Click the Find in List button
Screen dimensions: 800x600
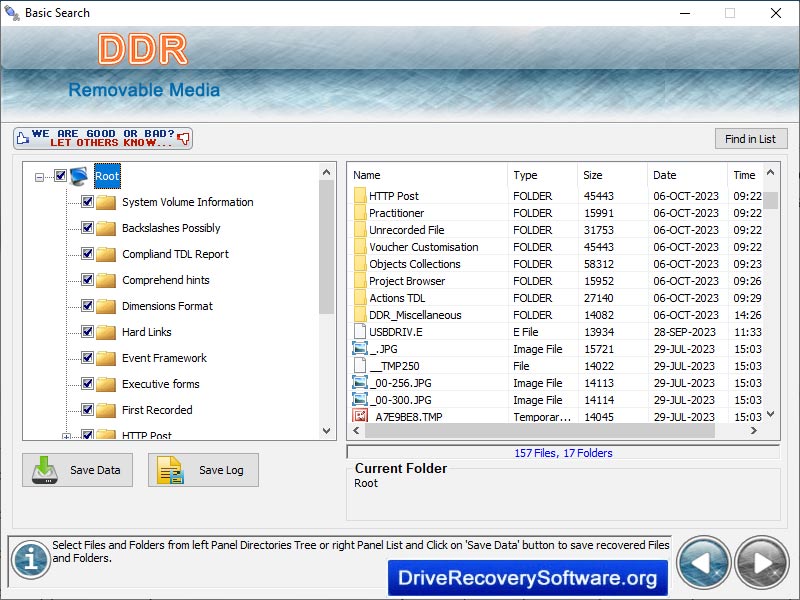(x=750, y=139)
